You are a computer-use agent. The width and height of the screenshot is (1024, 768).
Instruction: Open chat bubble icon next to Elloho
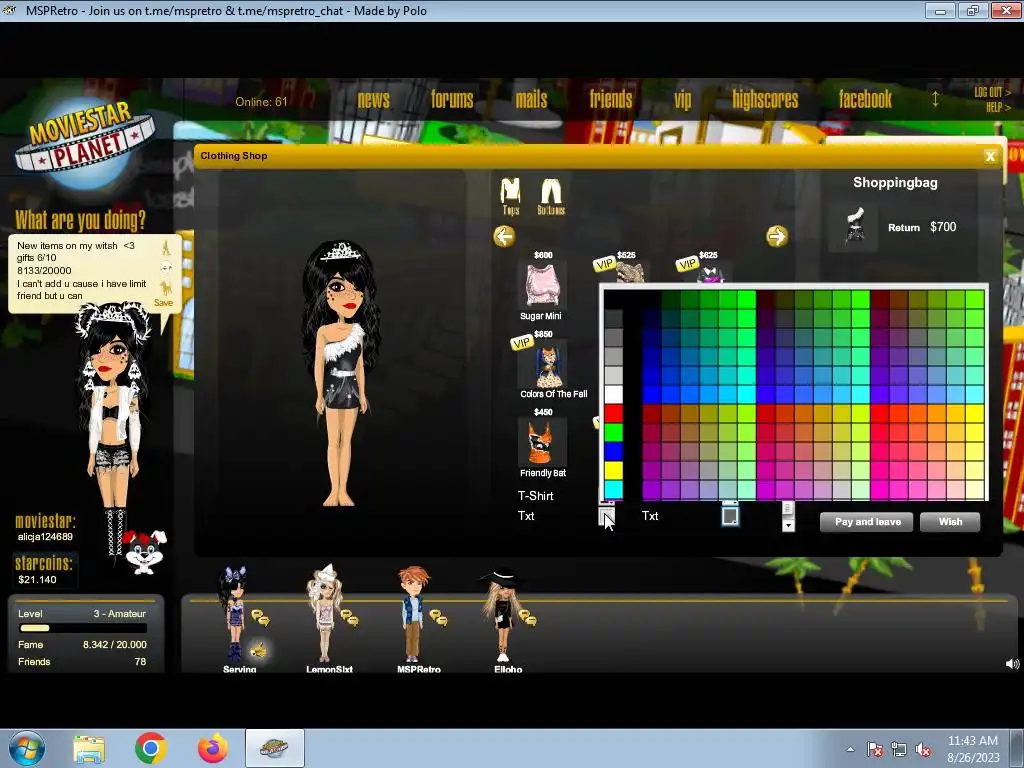(528, 617)
